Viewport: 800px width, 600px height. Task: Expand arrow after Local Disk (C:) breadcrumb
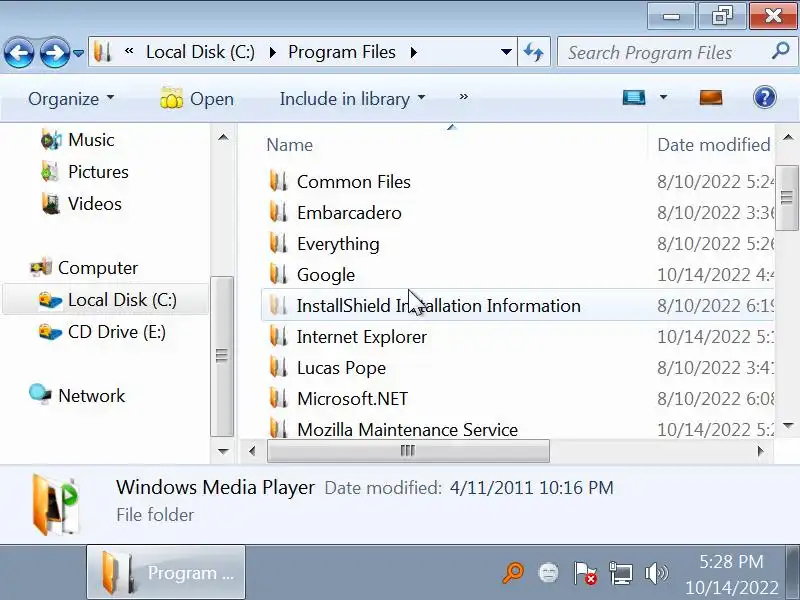pos(273,52)
